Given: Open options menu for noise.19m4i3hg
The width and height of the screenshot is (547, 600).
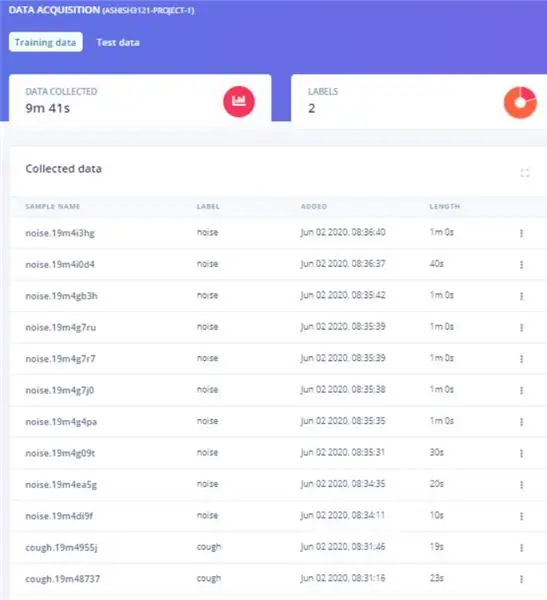Looking at the screenshot, I should [521, 233].
